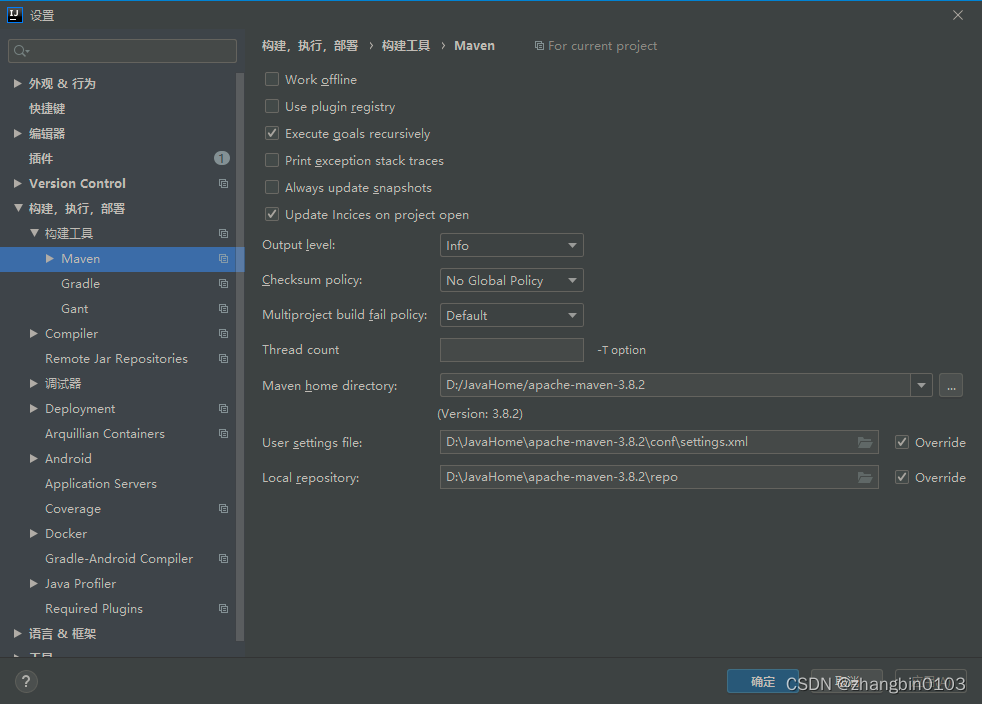
Task: Check Always update snapshots option
Action: 272,187
